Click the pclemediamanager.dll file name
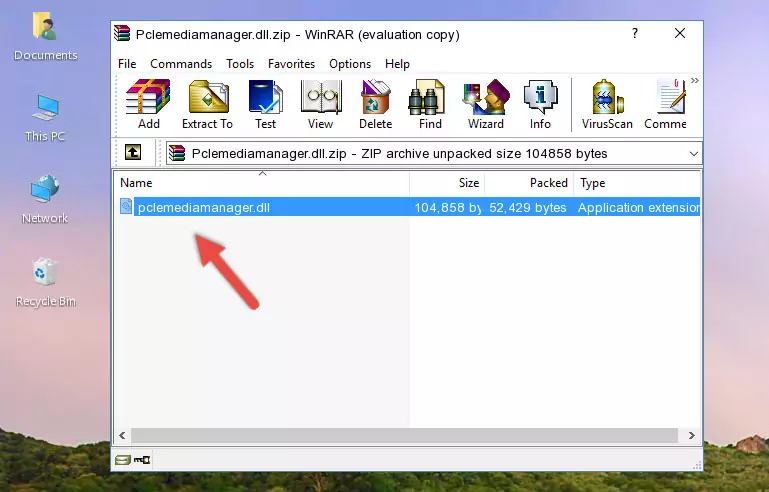The height and width of the screenshot is (492, 769). pyautogui.click(x=204, y=207)
